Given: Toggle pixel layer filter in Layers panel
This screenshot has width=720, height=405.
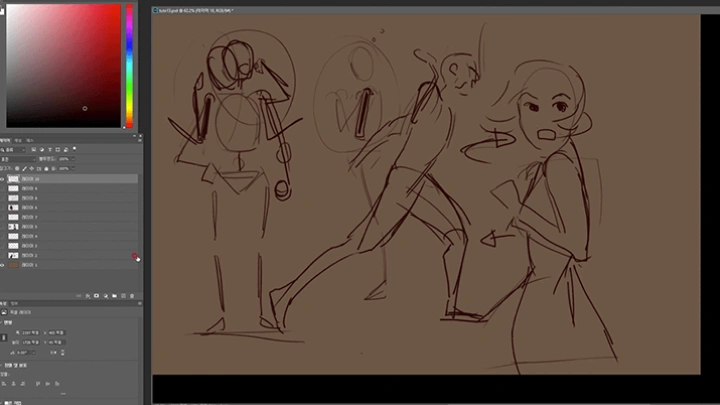Looking at the screenshot, I should 34,150.
